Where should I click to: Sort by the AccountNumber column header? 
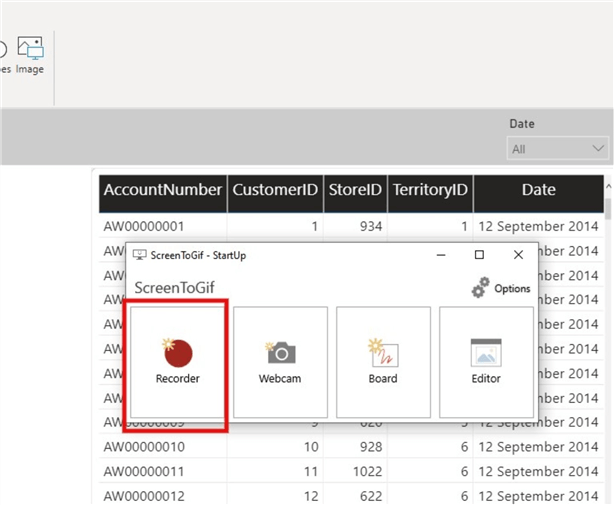tap(163, 190)
